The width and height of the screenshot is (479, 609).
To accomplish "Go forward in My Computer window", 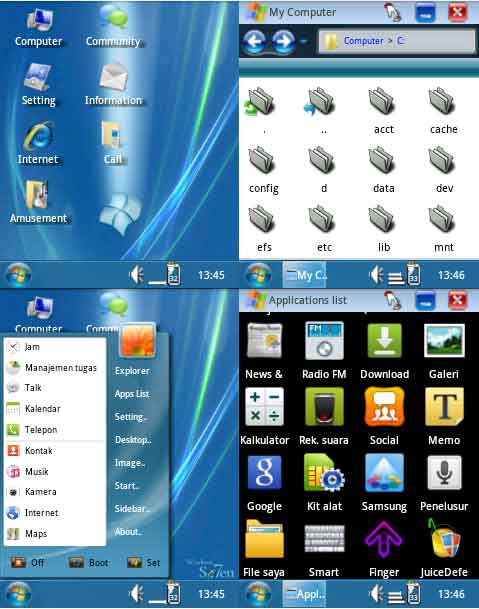I will point(284,41).
